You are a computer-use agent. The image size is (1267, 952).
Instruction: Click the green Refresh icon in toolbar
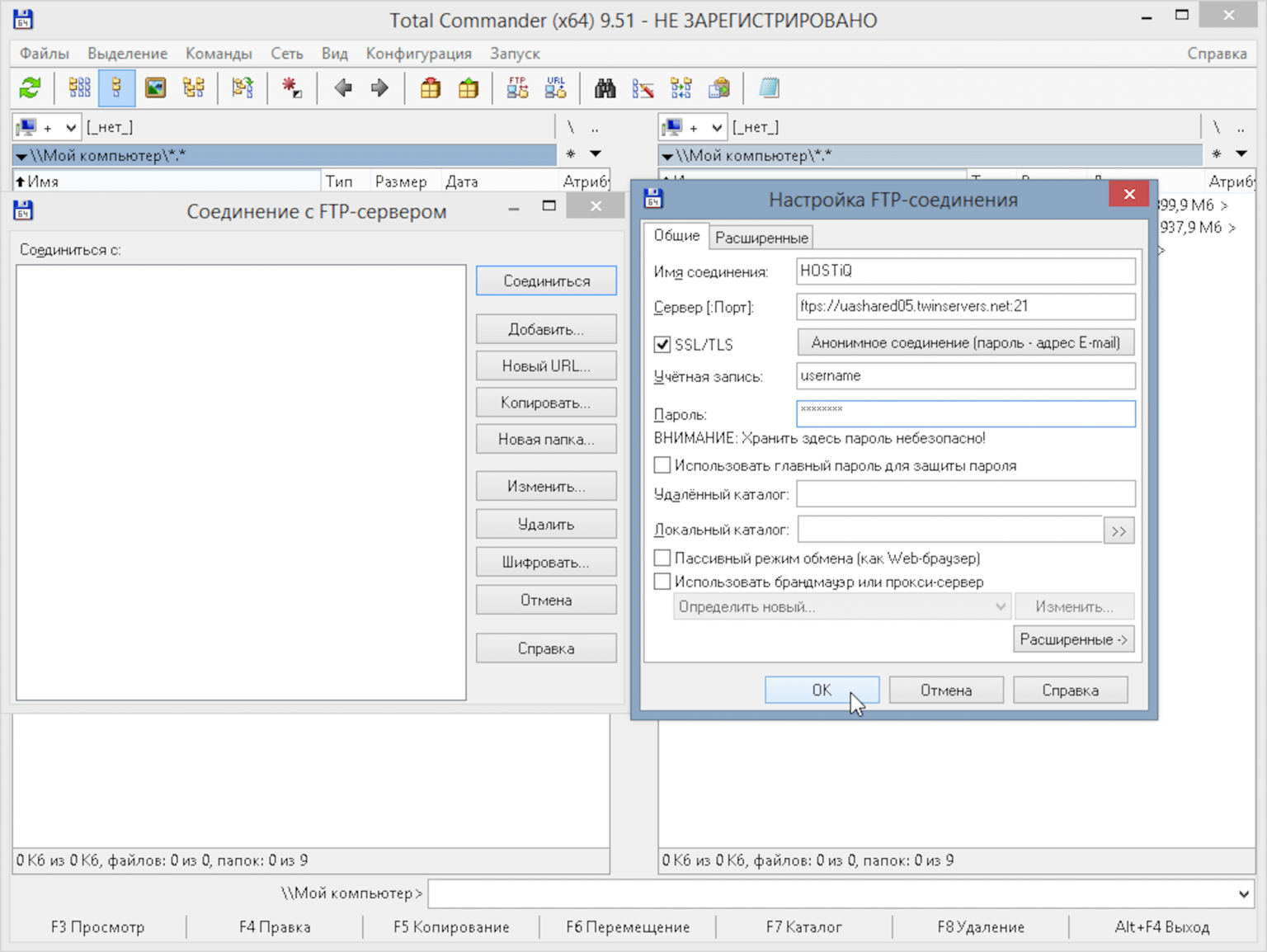coord(31,87)
